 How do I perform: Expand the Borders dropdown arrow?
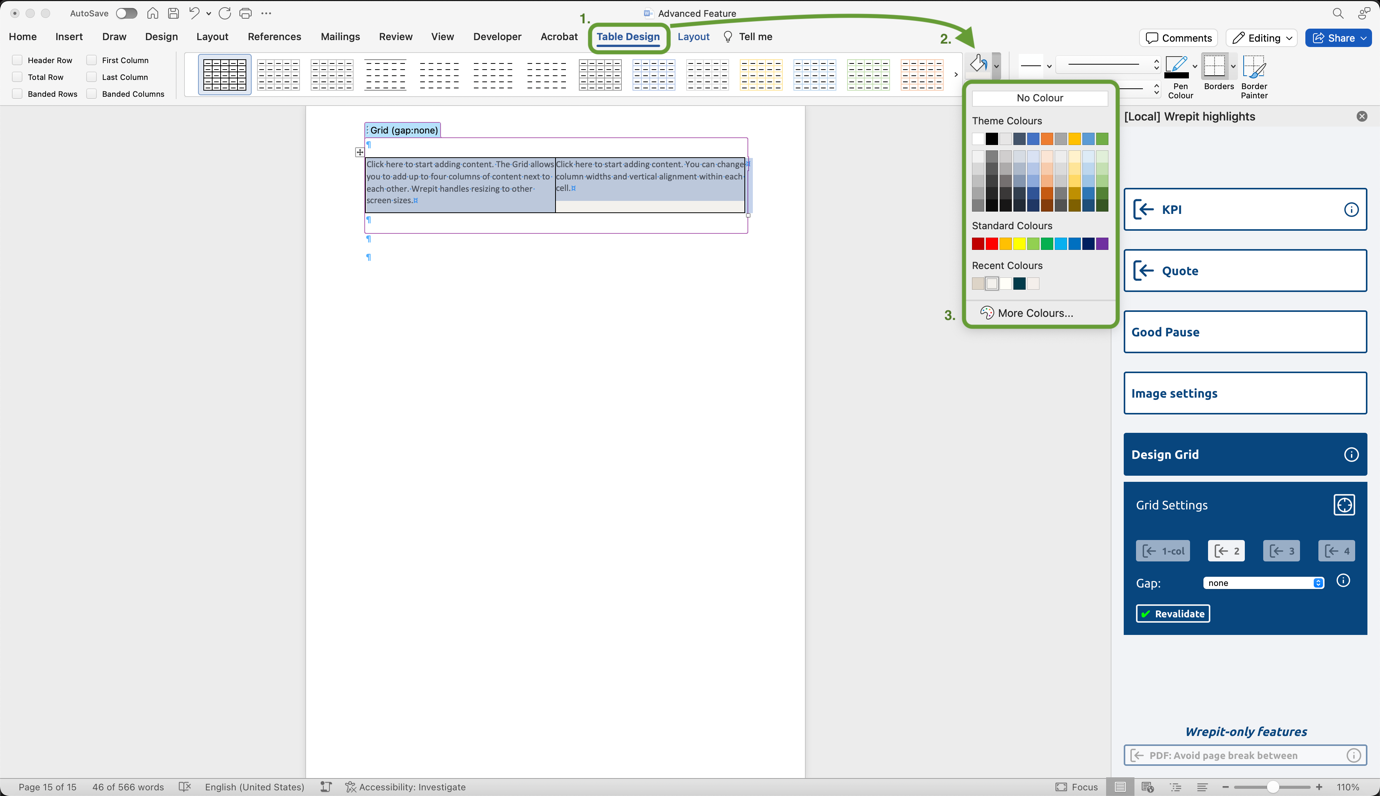click(1233, 67)
